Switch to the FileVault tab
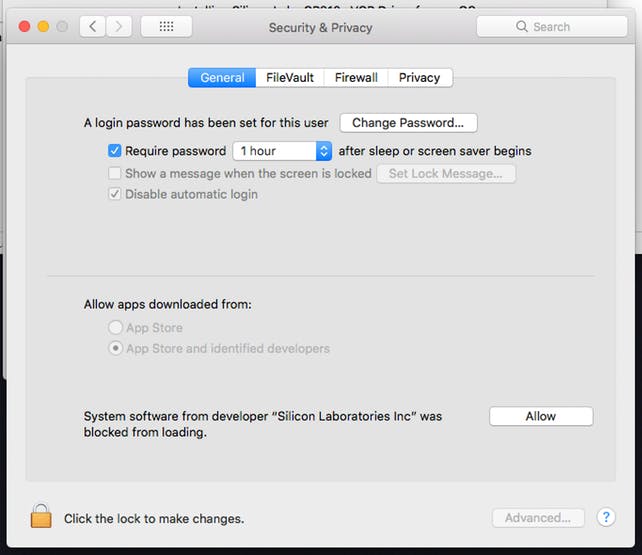 [x=290, y=77]
